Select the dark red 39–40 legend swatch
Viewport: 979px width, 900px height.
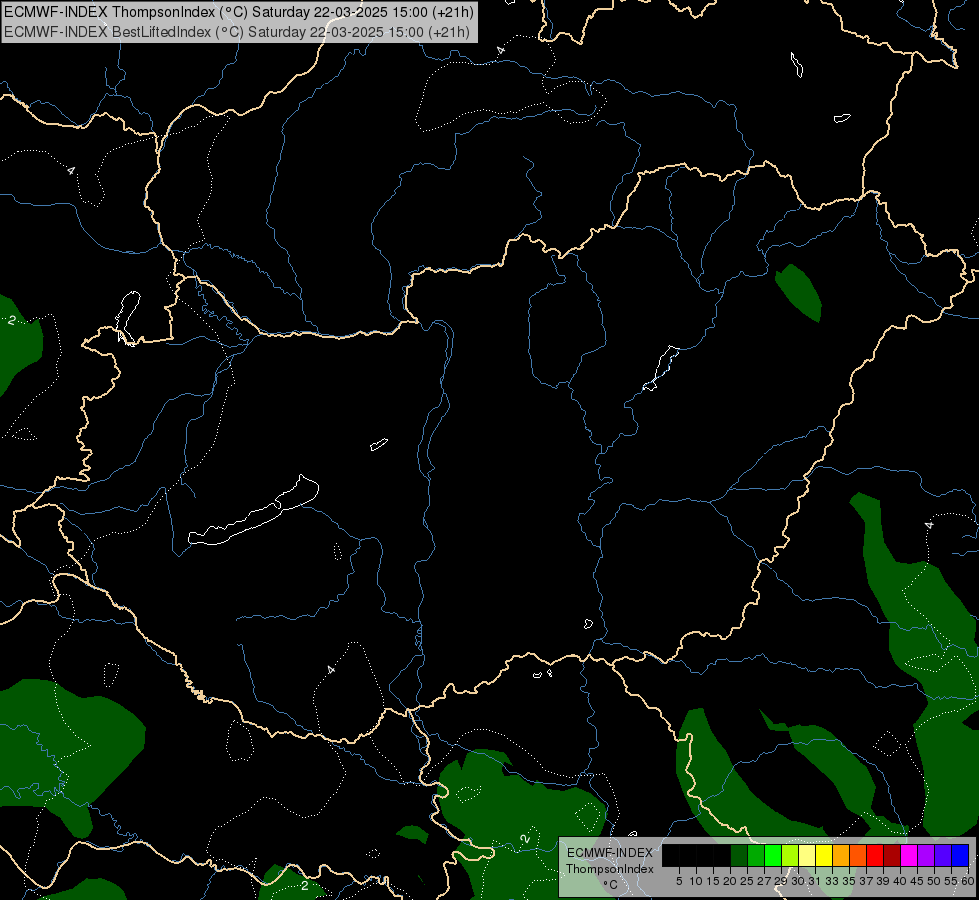[x=892, y=856]
